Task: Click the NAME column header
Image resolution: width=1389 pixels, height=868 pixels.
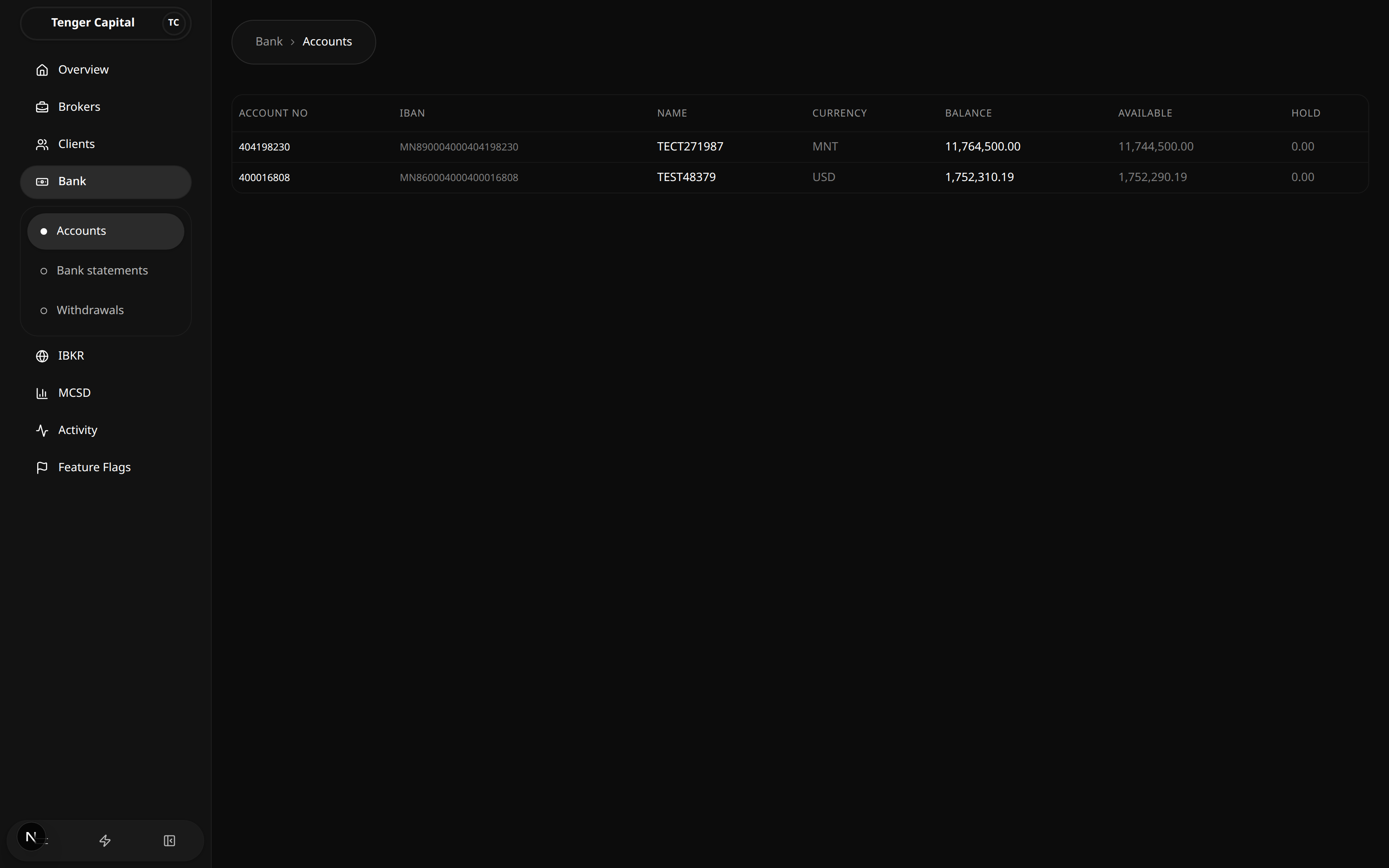Action: click(x=672, y=113)
